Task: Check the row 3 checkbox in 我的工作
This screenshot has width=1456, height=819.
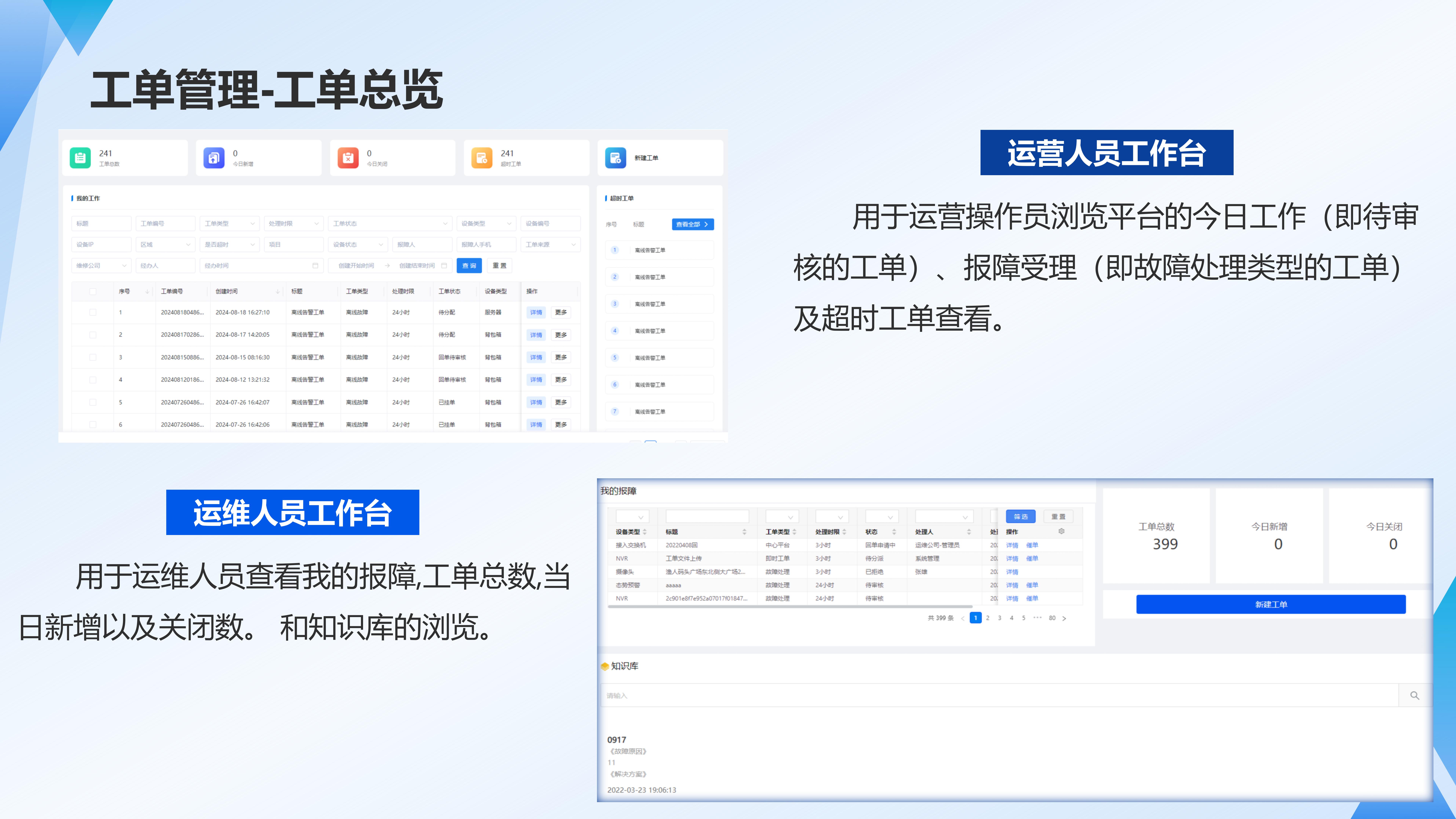Action: click(93, 357)
